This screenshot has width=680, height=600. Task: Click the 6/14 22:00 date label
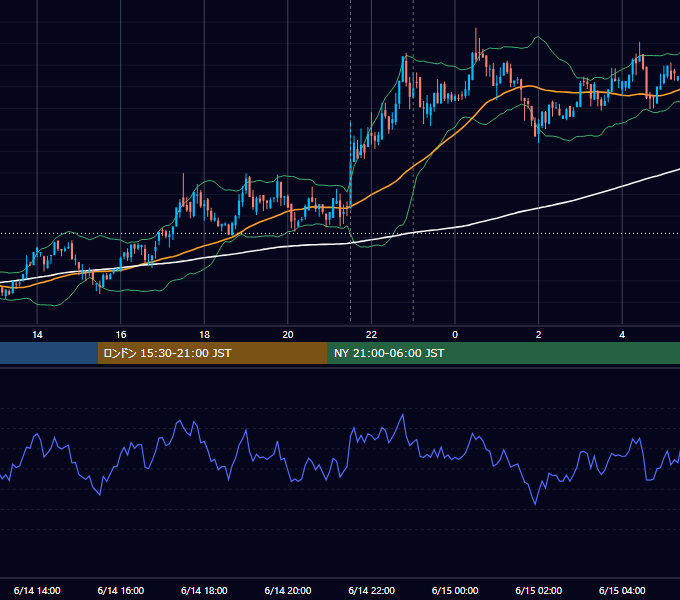[372, 590]
